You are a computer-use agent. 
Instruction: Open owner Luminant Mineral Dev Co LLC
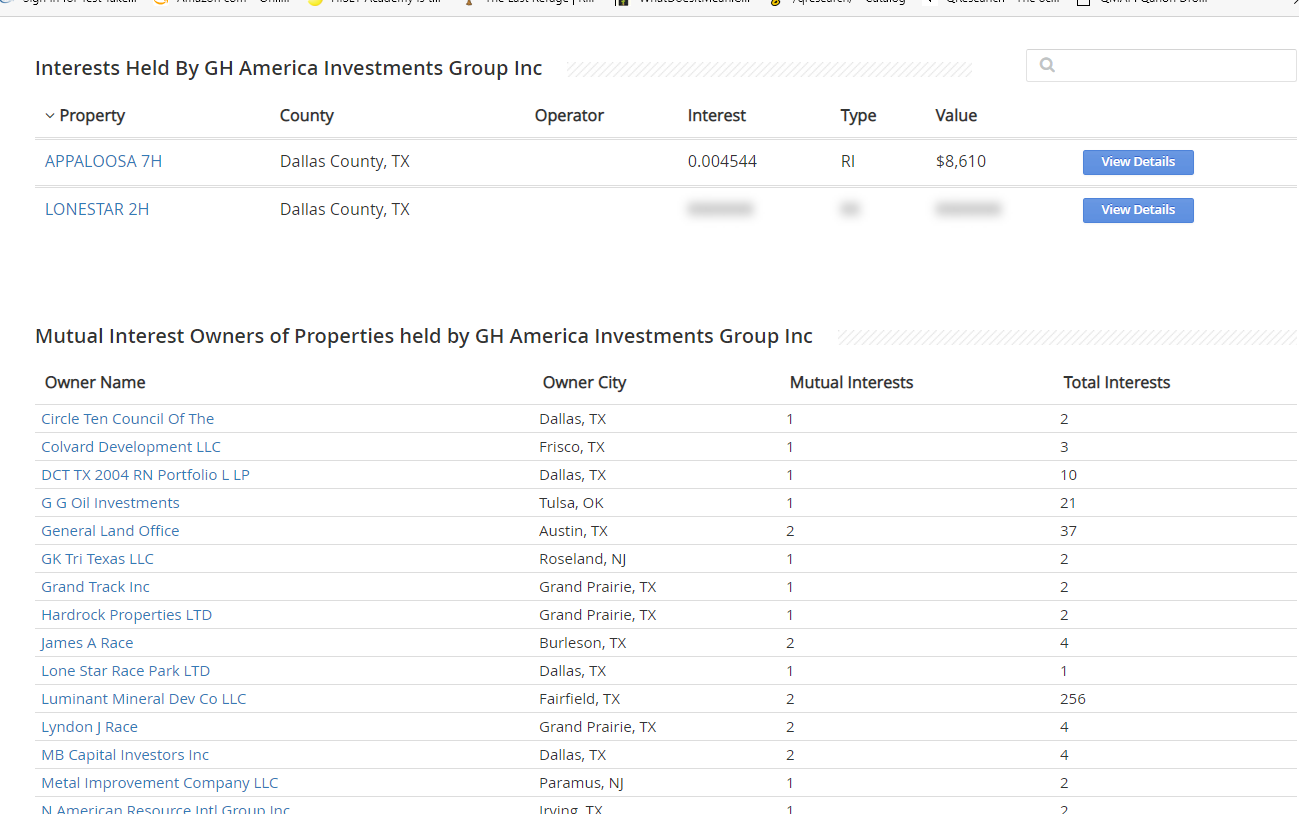(x=143, y=698)
